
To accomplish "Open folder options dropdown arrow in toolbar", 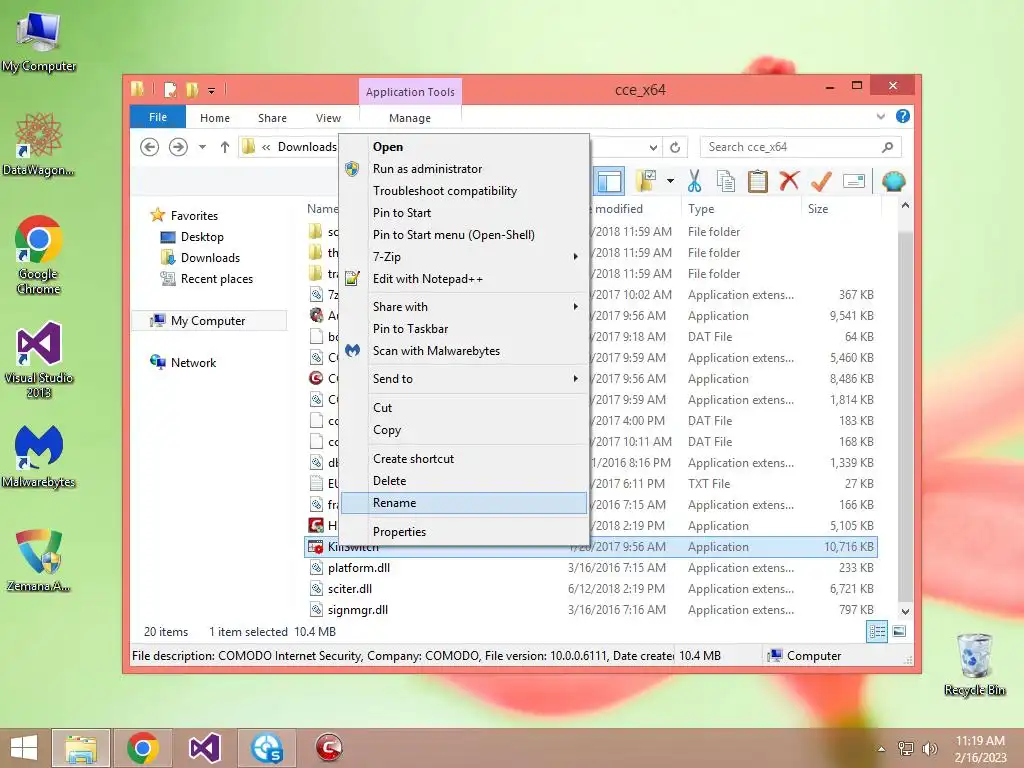I will (670, 182).
